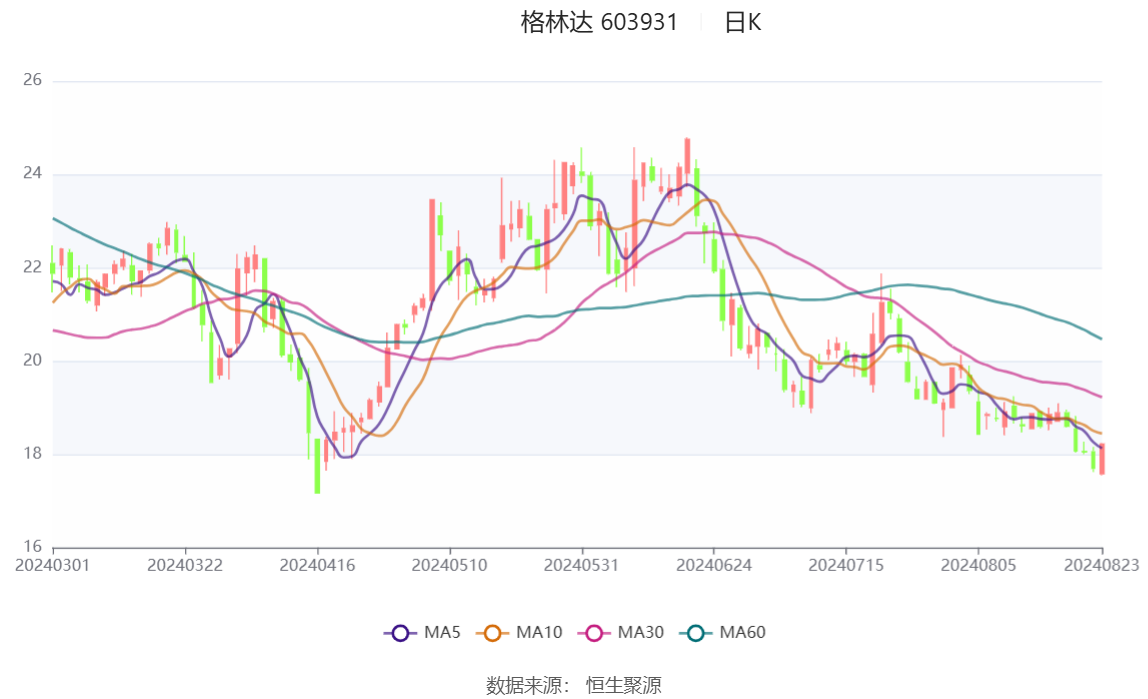This screenshot has height=699, width=1148.
Task: Toggle the MA10 legend series
Action: [519, 632]
